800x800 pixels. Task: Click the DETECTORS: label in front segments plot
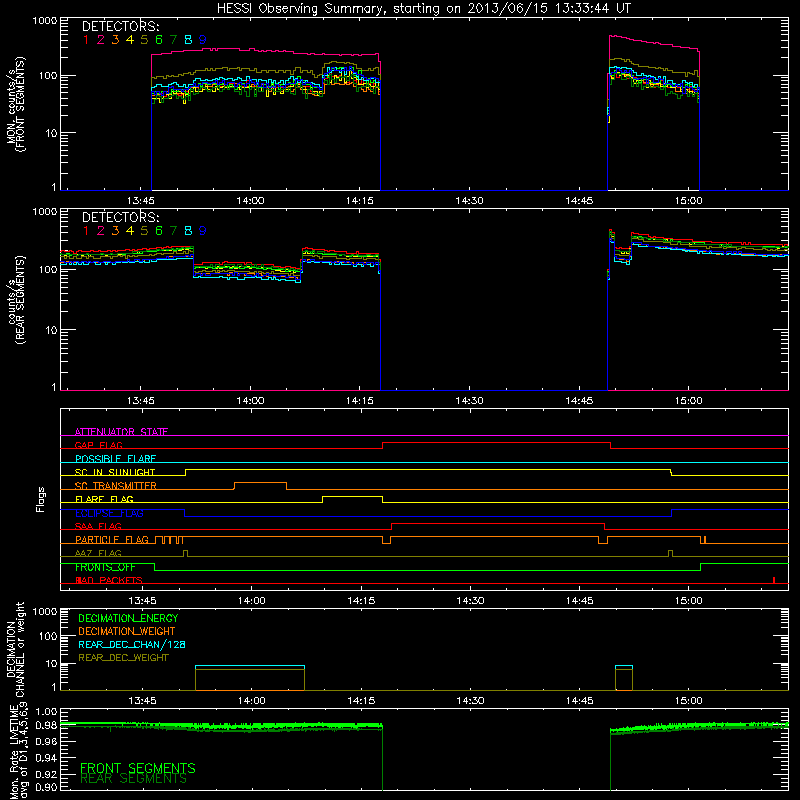click(120, 27)
